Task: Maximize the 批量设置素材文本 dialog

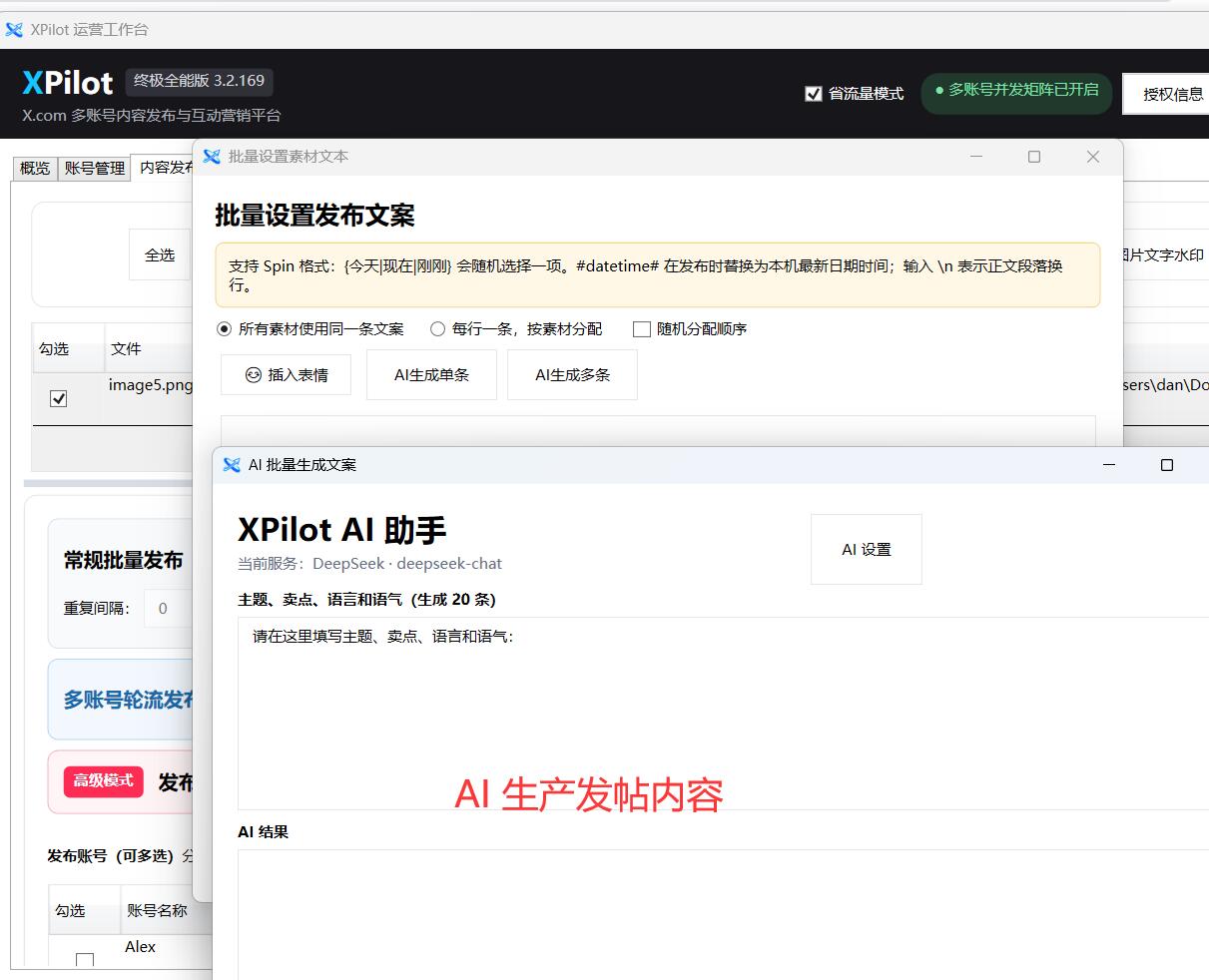Action: point(1034,157)
